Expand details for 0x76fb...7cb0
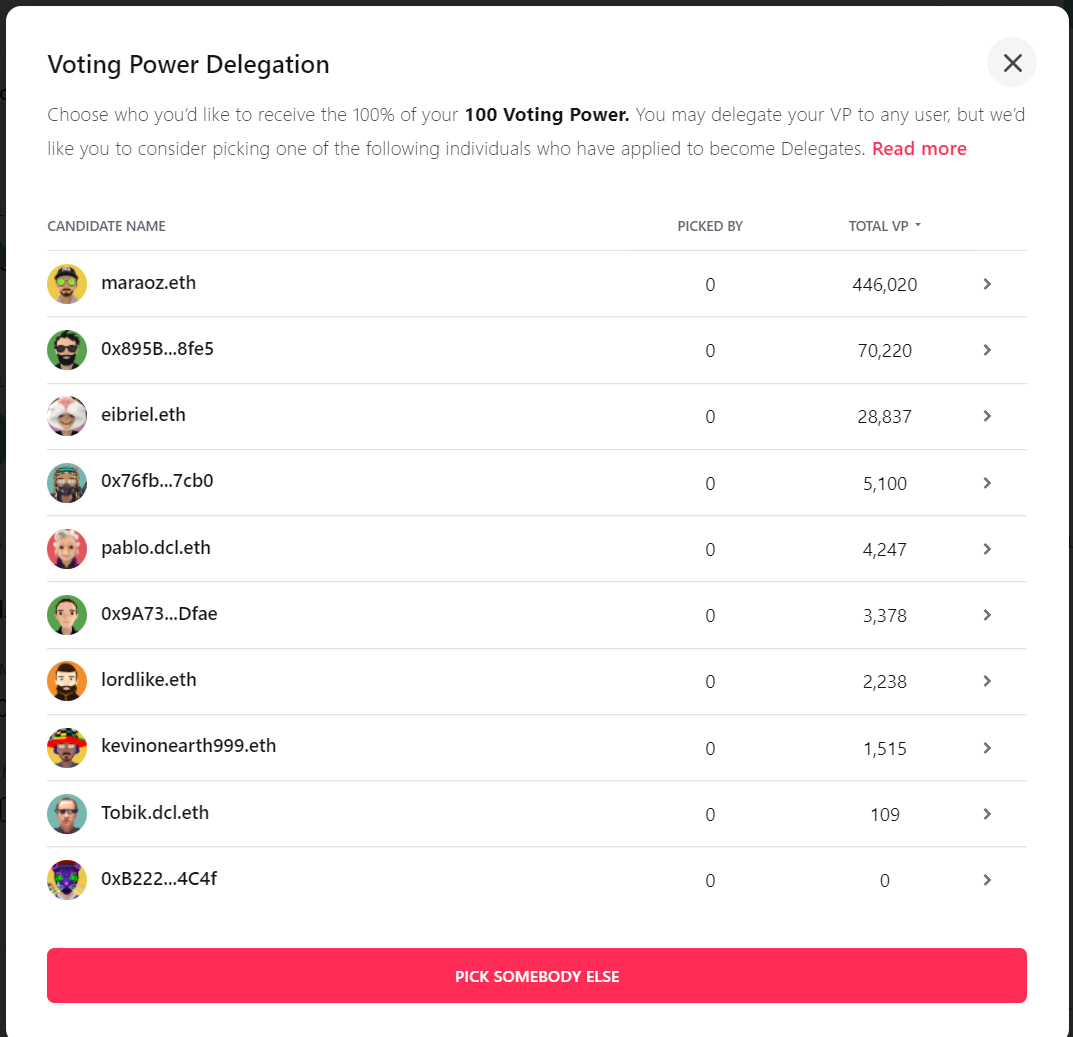The height and width of the screenshot is (1037, 1073). 987,483
